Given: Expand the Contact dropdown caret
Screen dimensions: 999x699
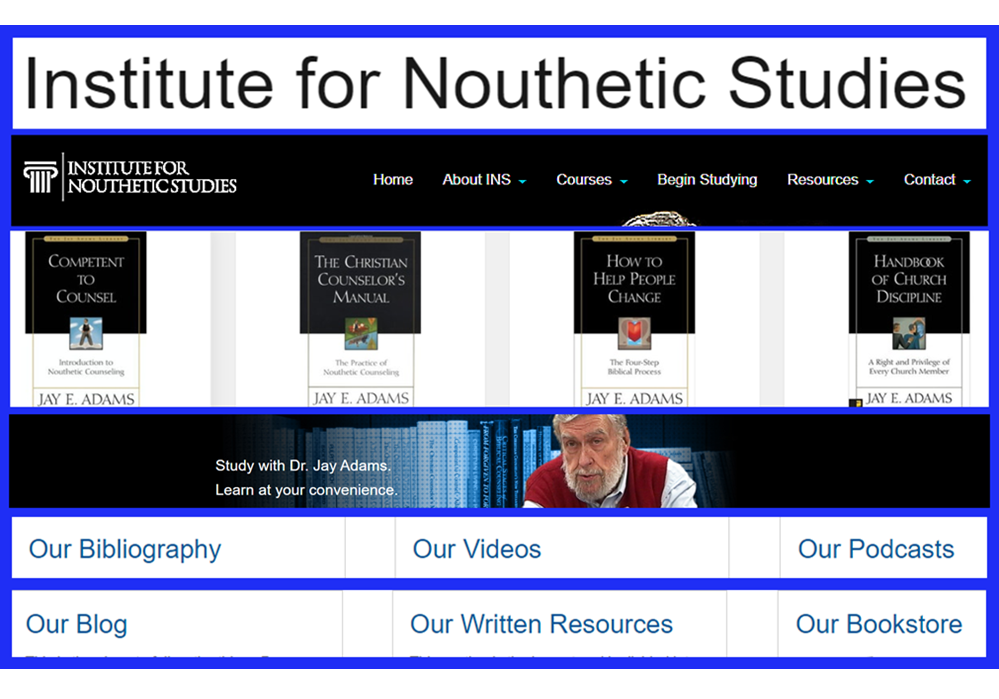Looking at the screenshot, I should pyautogui.click(x=967, y=182).
